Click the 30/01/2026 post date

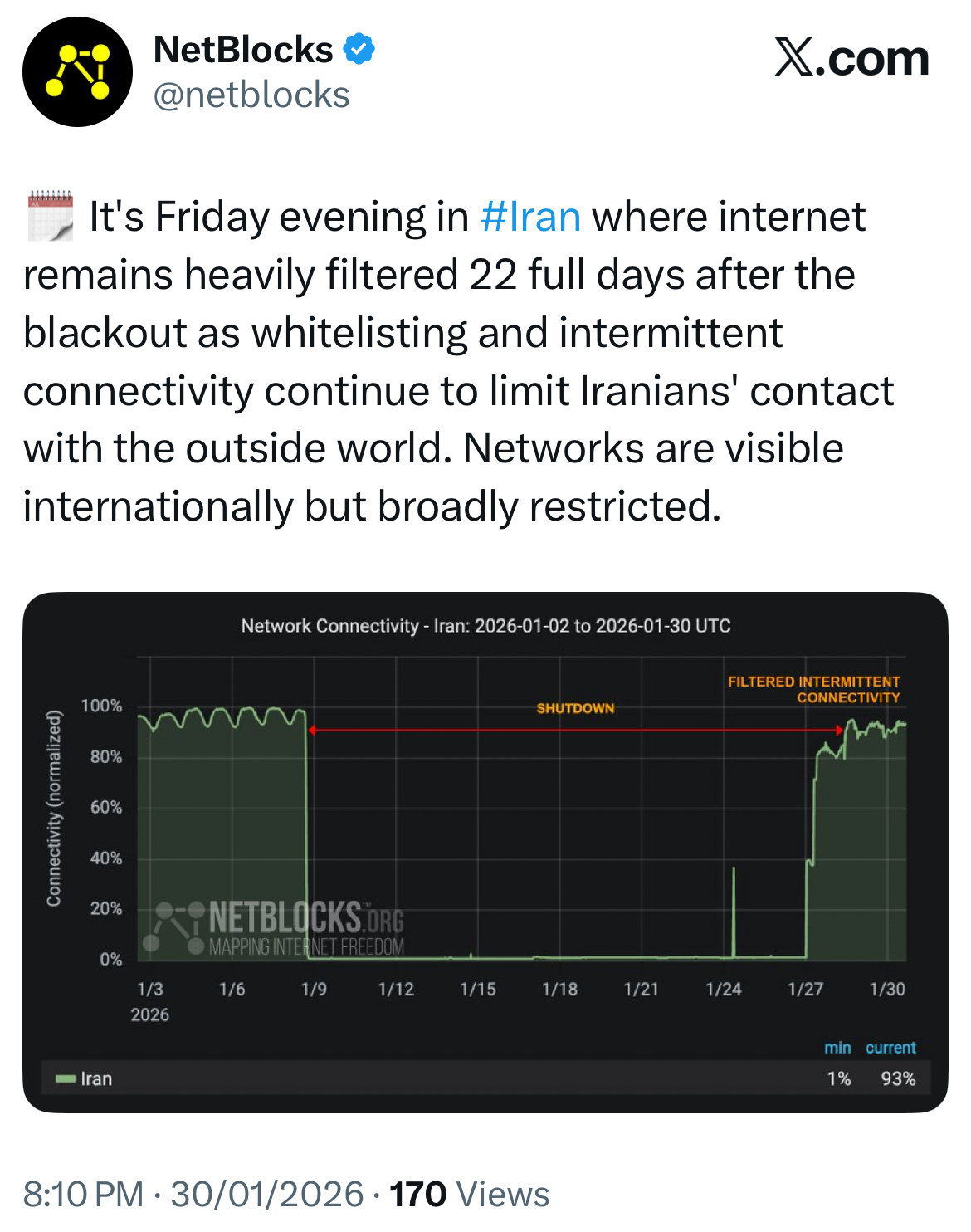point(267,1194)
